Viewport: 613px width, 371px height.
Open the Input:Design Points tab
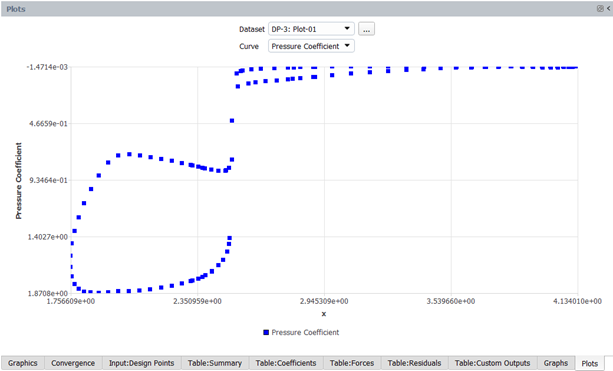[142, 363]
